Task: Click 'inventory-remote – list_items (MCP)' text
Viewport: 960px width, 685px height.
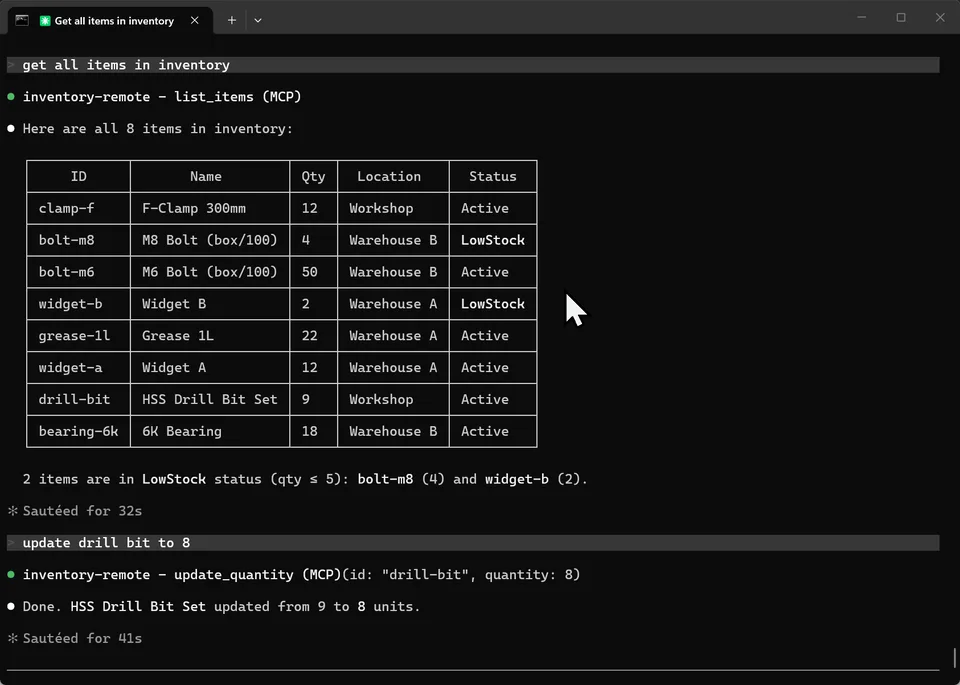Action: click(162, 97)
